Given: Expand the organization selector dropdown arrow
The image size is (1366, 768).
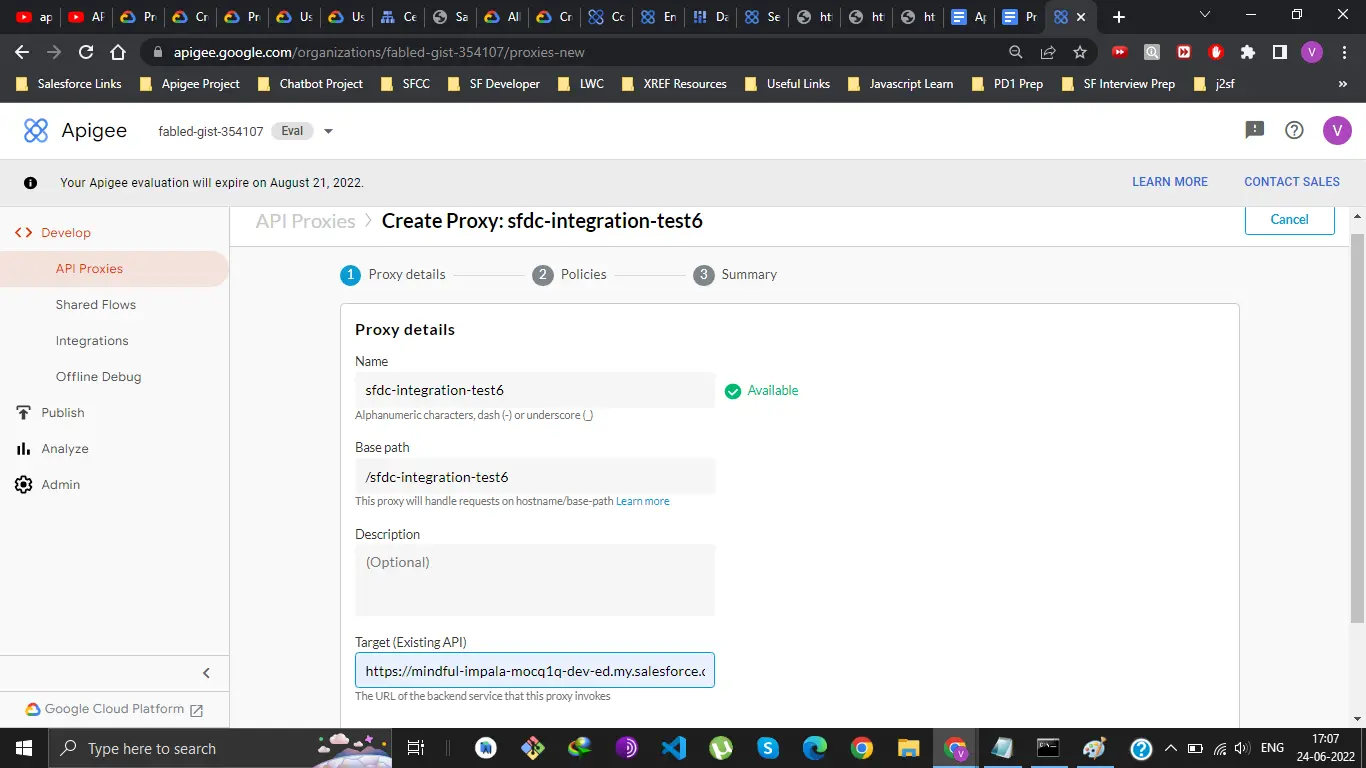Looking at the screenshot, I should (x=328, y=131).
